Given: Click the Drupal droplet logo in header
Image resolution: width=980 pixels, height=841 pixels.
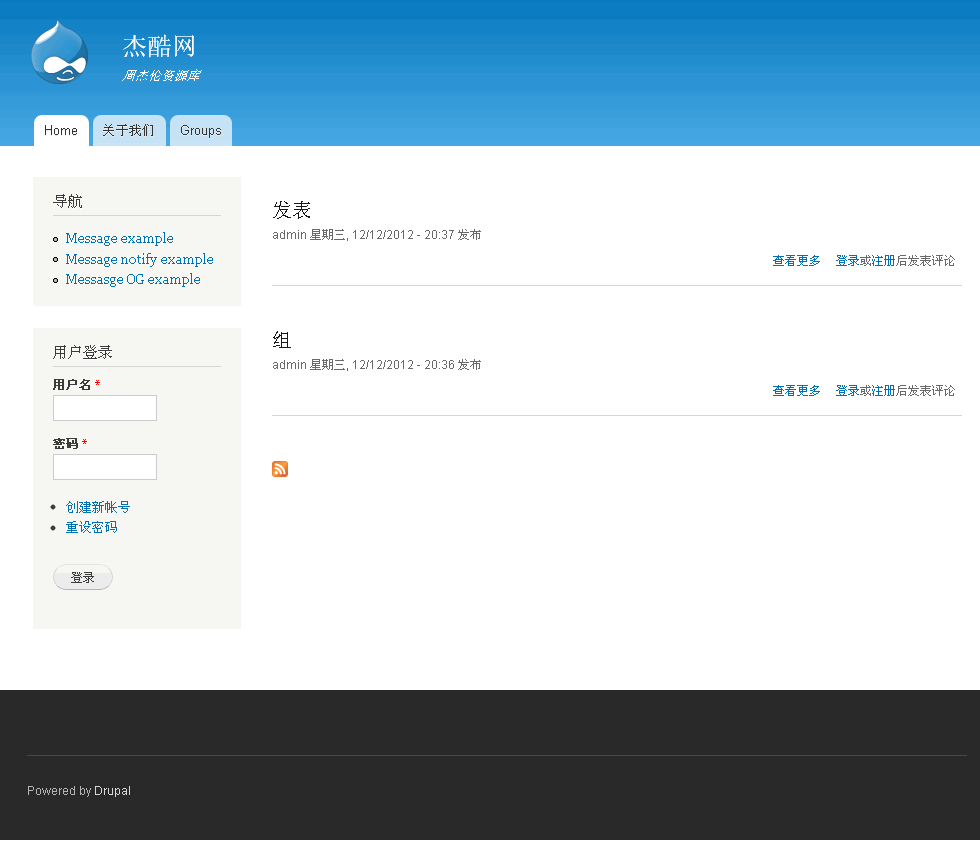Looking at the screenshot, I should (x=58, y=52).
